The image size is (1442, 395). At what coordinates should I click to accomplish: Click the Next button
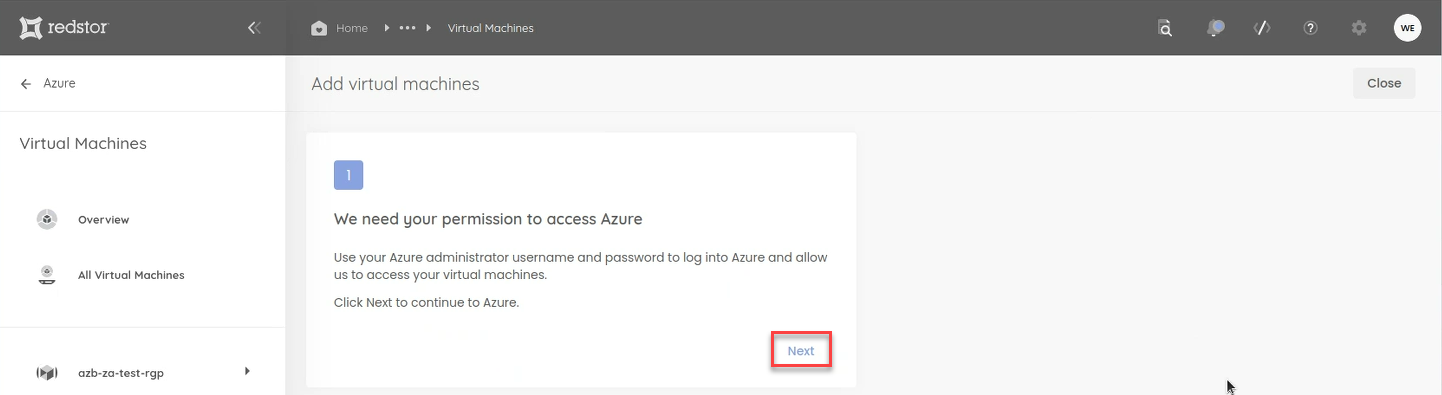click(801, 351)
